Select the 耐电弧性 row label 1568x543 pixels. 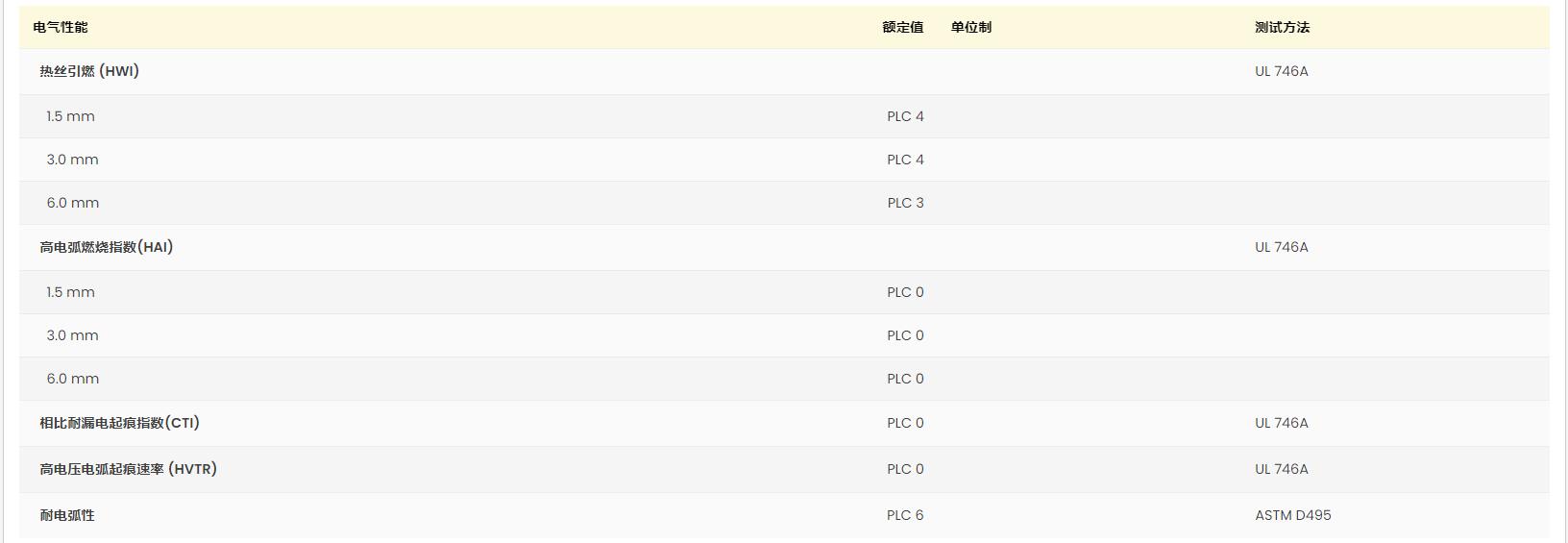pyautogui.click(x=67, y=515)
